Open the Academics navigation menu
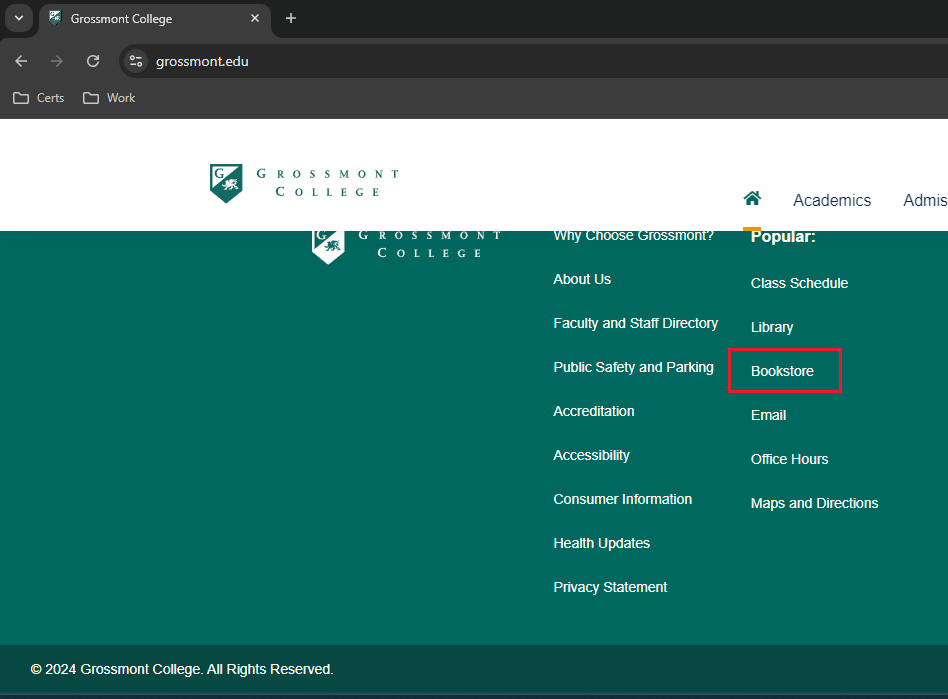Viewport: 948px width, 699px height. pyautogui.click(x=831, y=200)
